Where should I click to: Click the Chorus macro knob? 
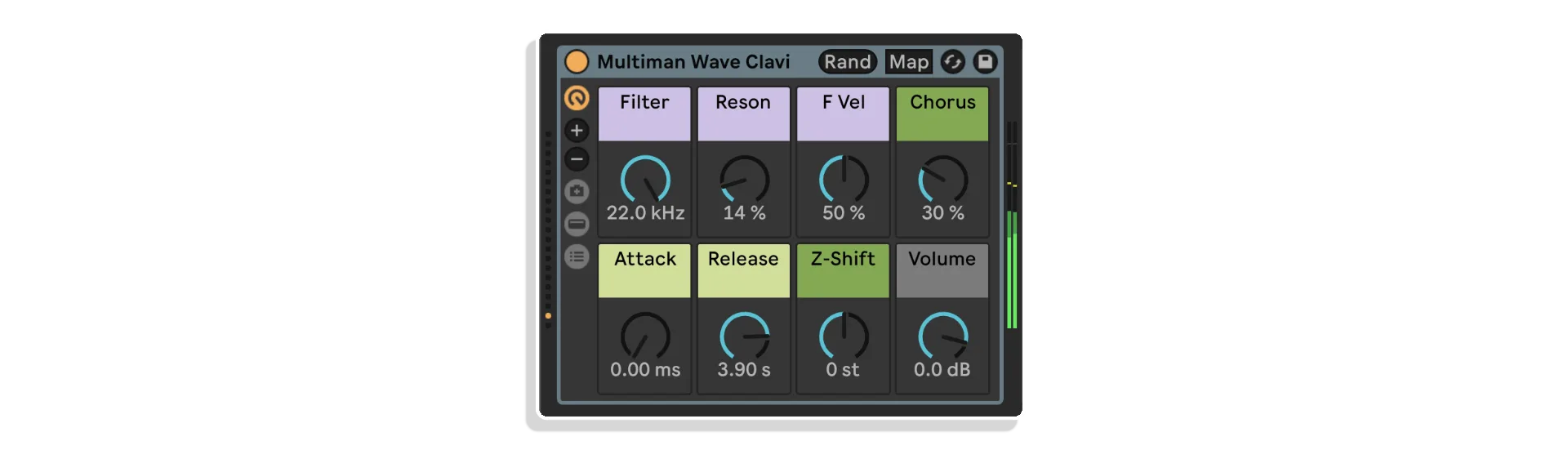click(943, 180)
